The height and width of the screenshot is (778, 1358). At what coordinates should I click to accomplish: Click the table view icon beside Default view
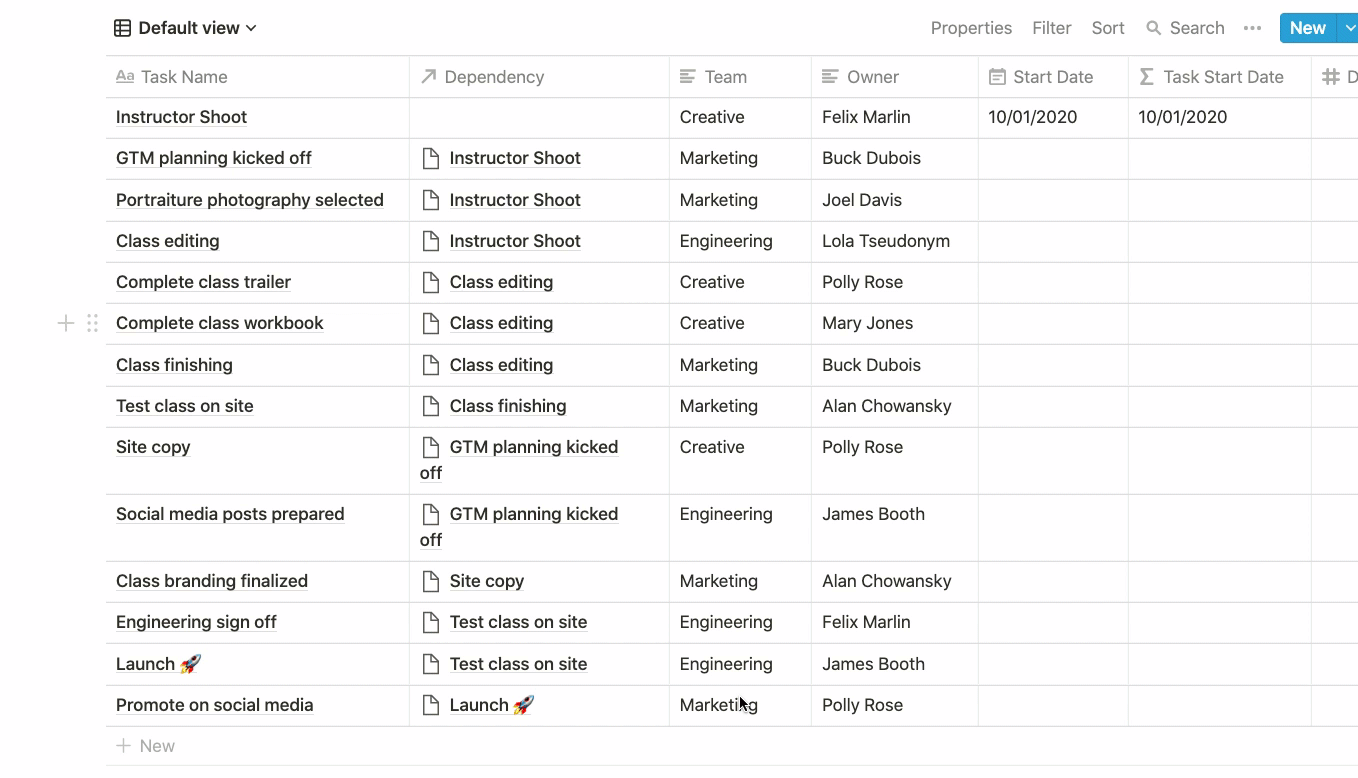click(122, 28)
